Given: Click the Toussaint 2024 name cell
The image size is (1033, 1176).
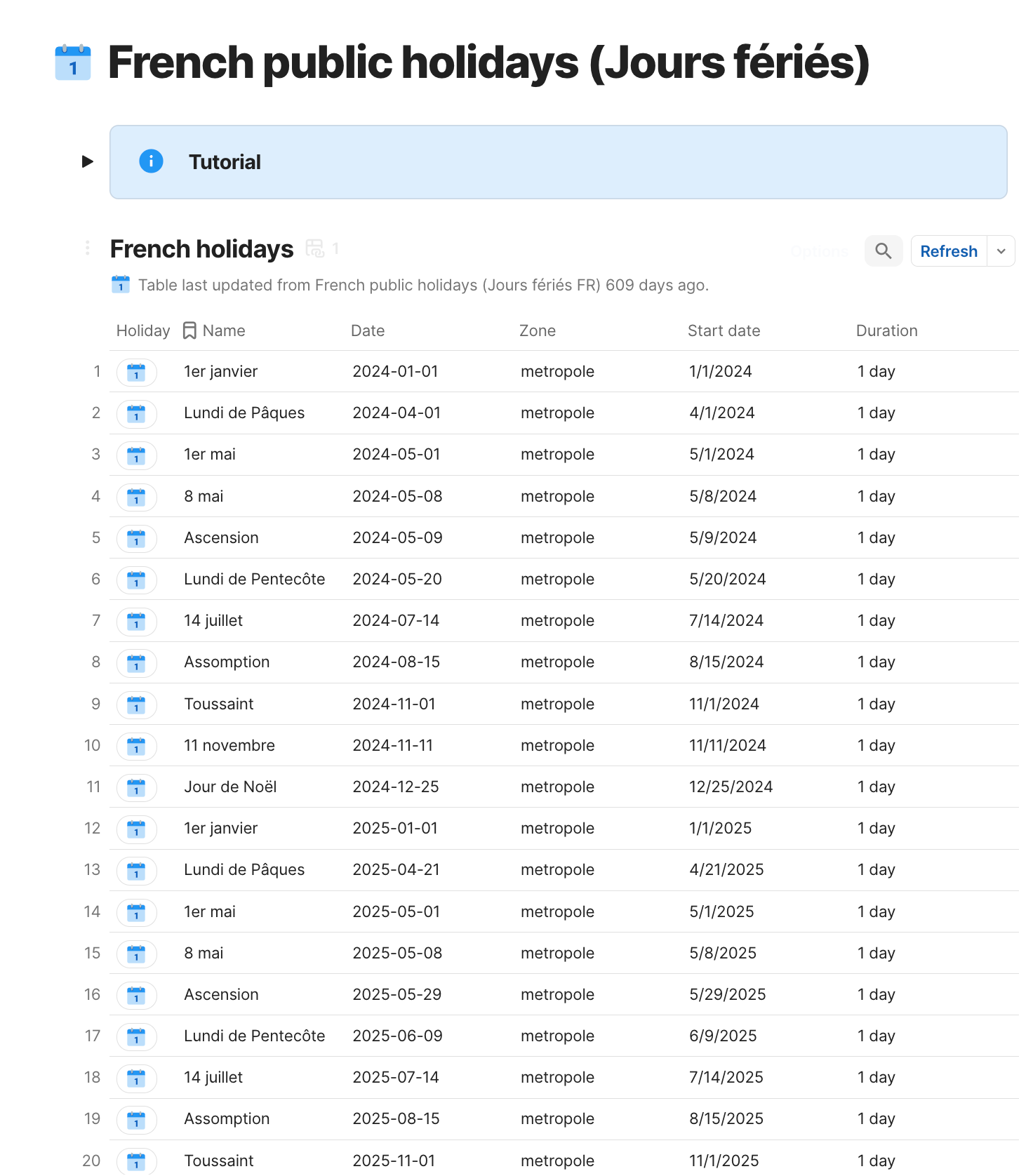Looking at the screenshot, I should point(219,704).
